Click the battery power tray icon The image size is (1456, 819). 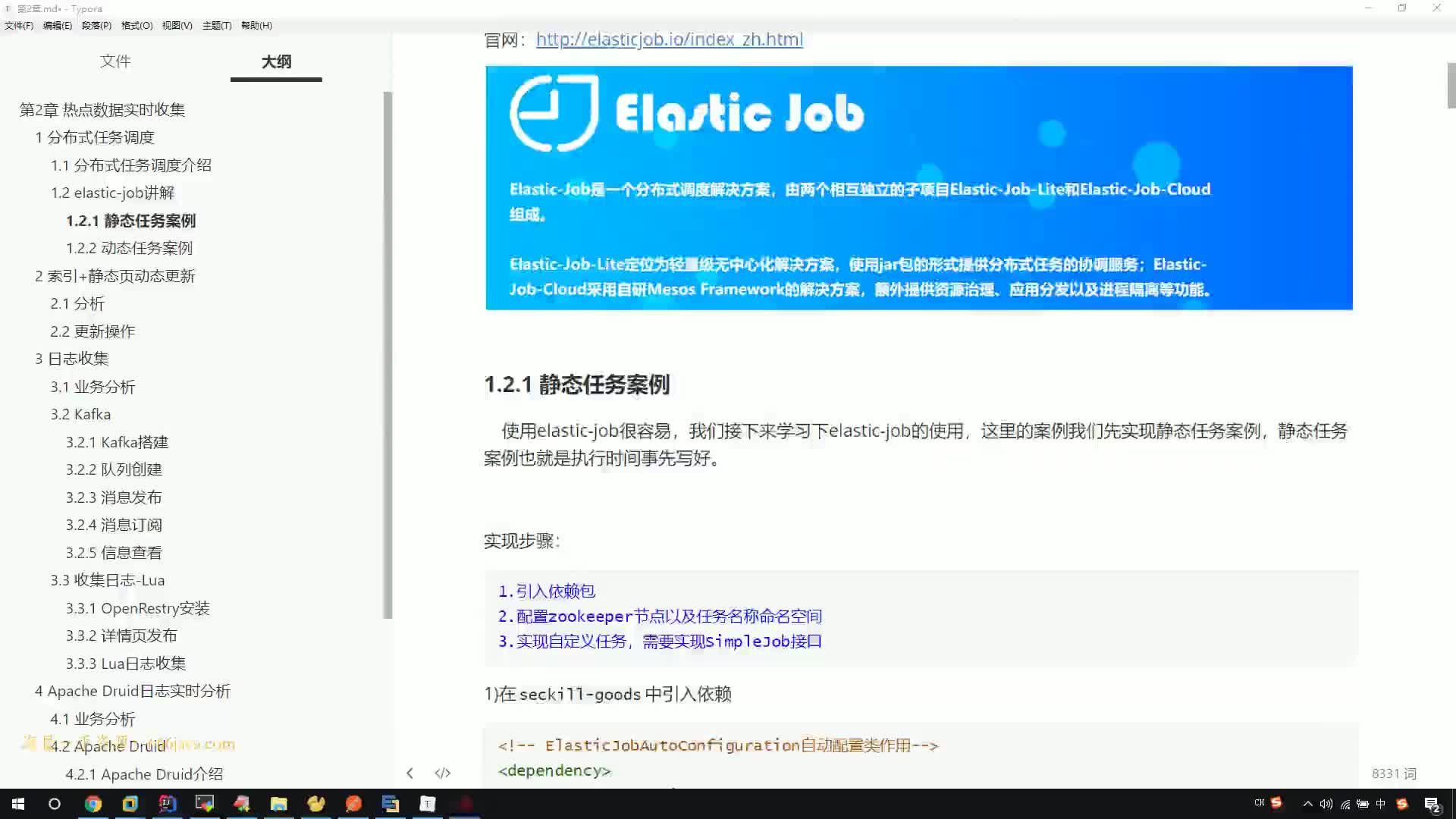[1363, 804]
